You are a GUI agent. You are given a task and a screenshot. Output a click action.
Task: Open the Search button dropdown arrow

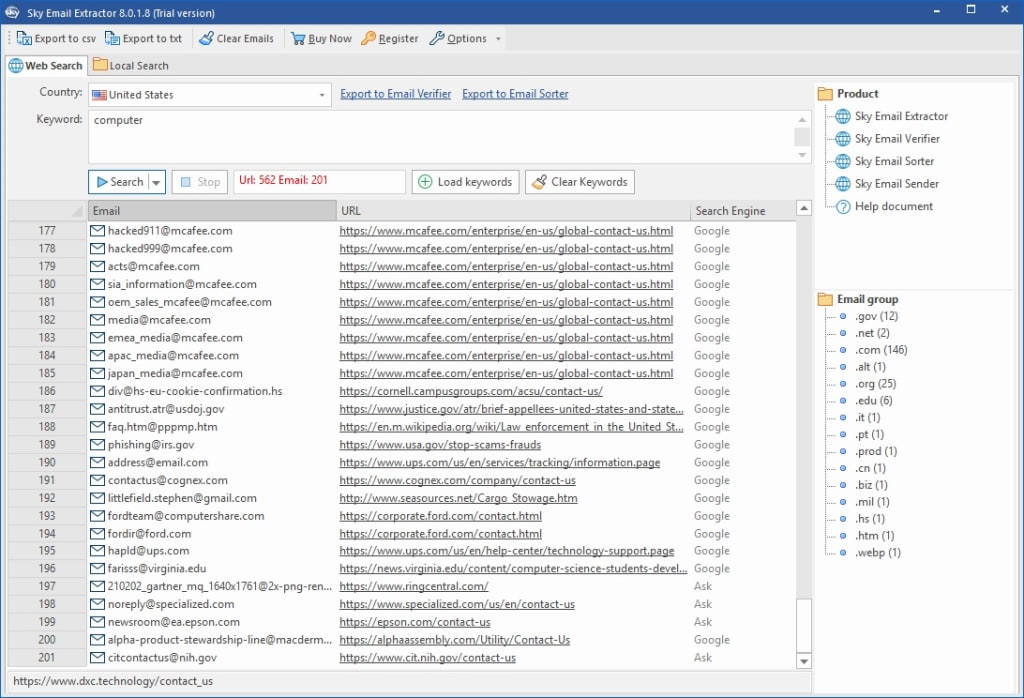tap(157, 182)
